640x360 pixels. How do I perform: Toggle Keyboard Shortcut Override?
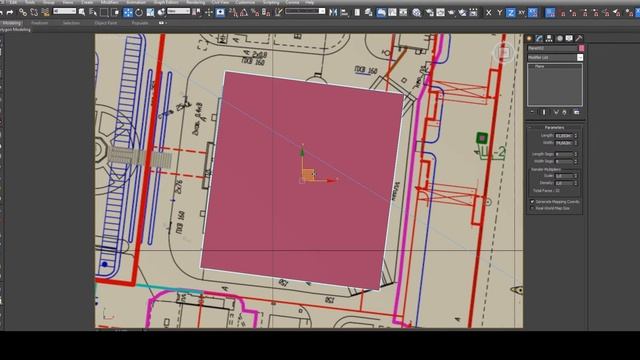[x=220, y=13]
